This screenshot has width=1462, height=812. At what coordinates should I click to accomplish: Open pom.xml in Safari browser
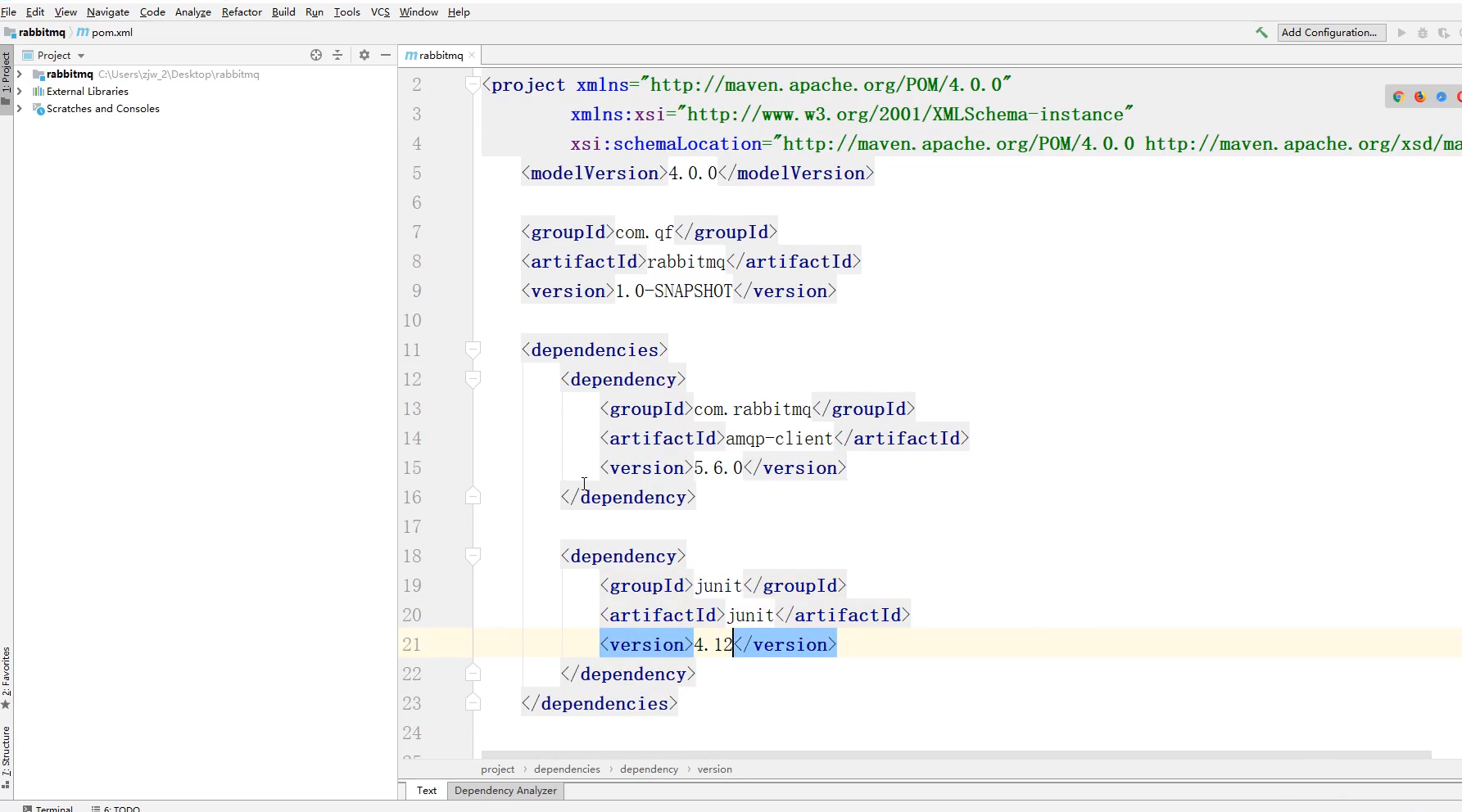(1441, 97)
